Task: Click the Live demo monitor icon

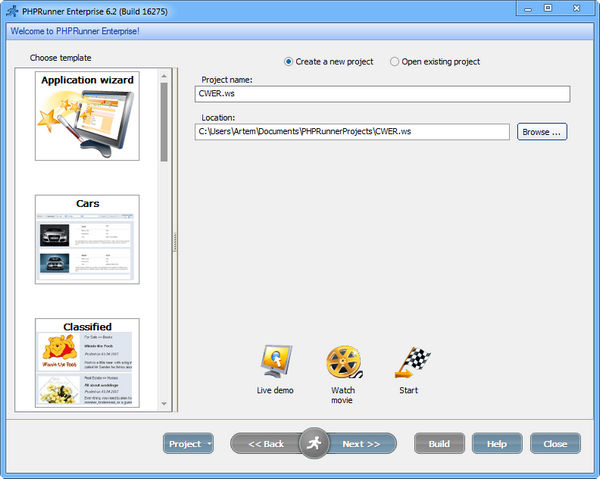Action: click(x=275, y=361)
